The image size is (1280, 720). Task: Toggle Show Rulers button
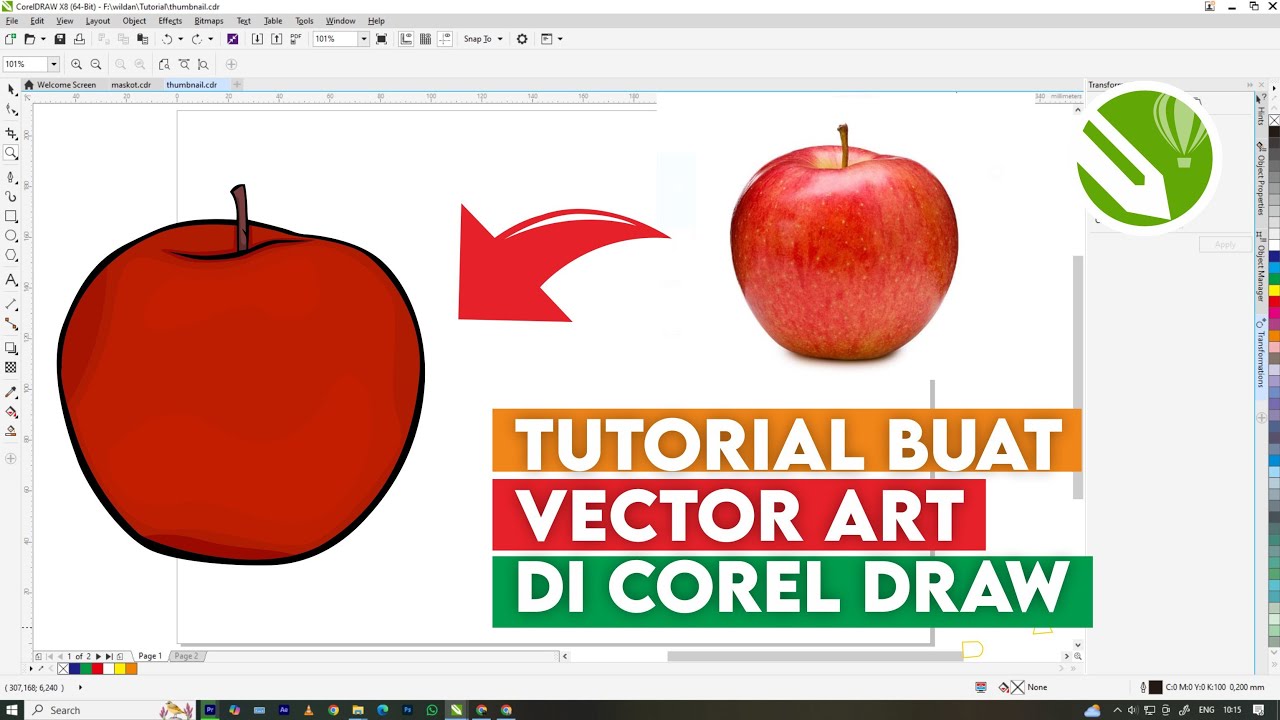click(x=406, y=39)
